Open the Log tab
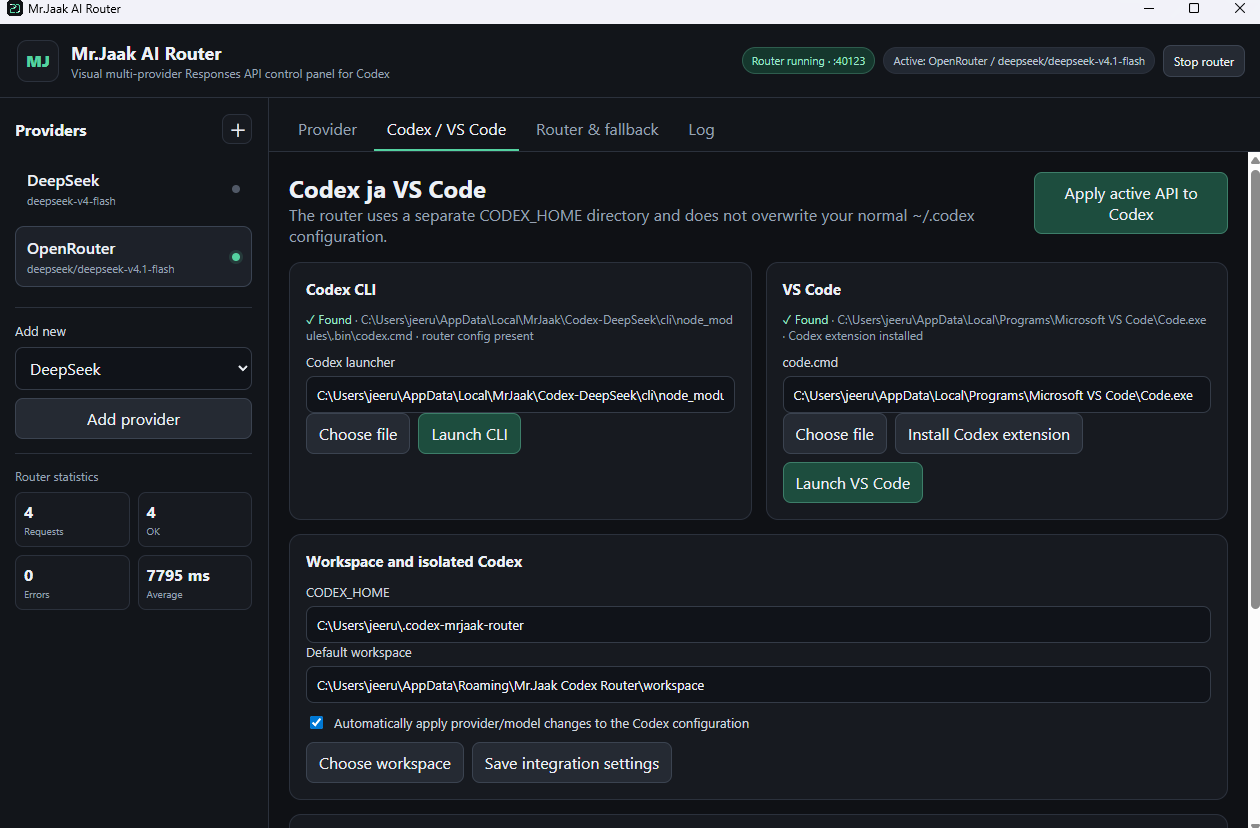Screen dimensions: 1260x828 point(701,130)
